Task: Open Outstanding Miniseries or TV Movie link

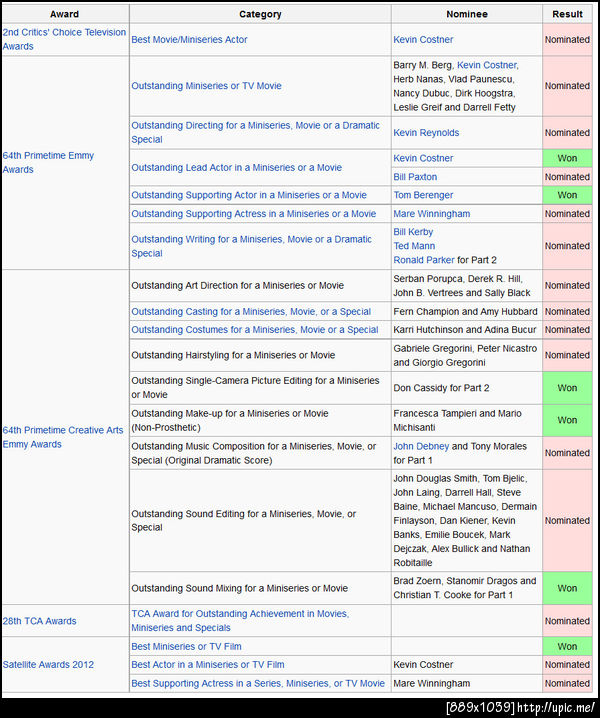Action: (x=206, y=86)
